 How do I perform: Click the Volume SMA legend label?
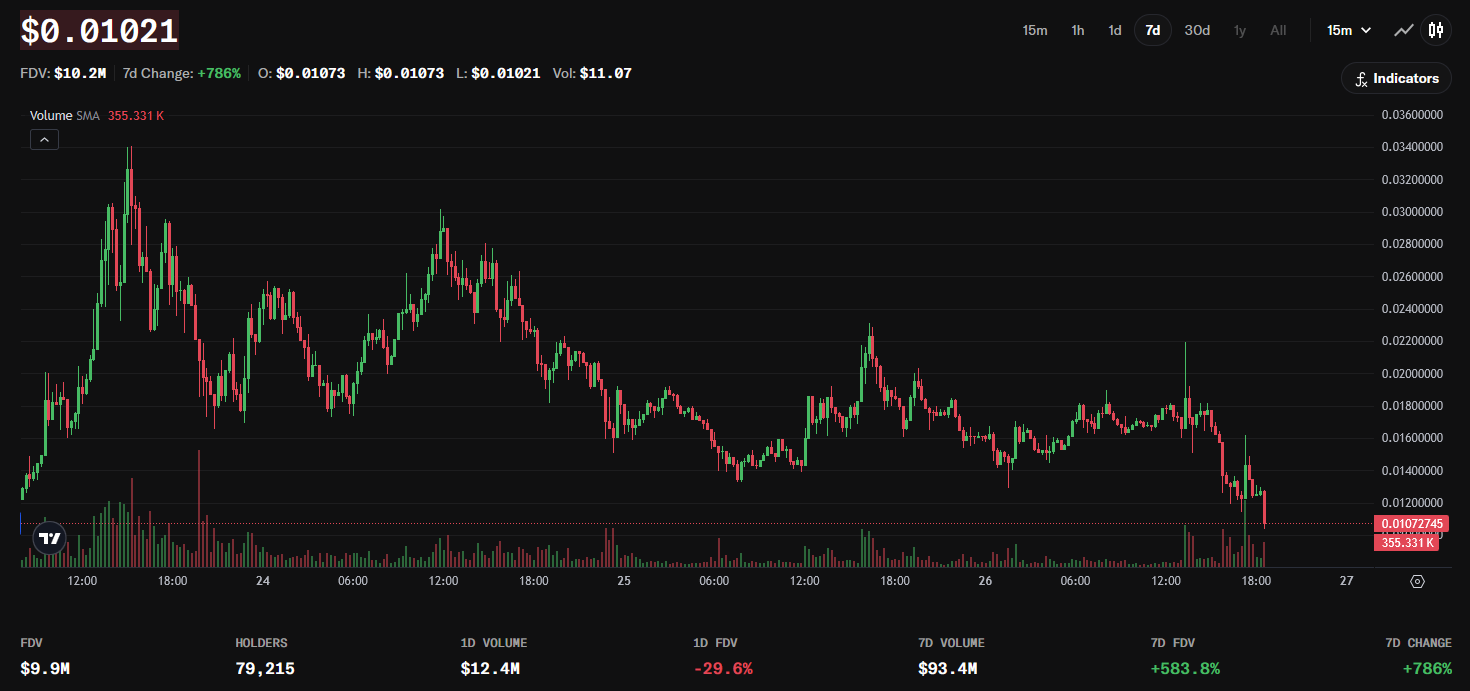coord(65,116)
